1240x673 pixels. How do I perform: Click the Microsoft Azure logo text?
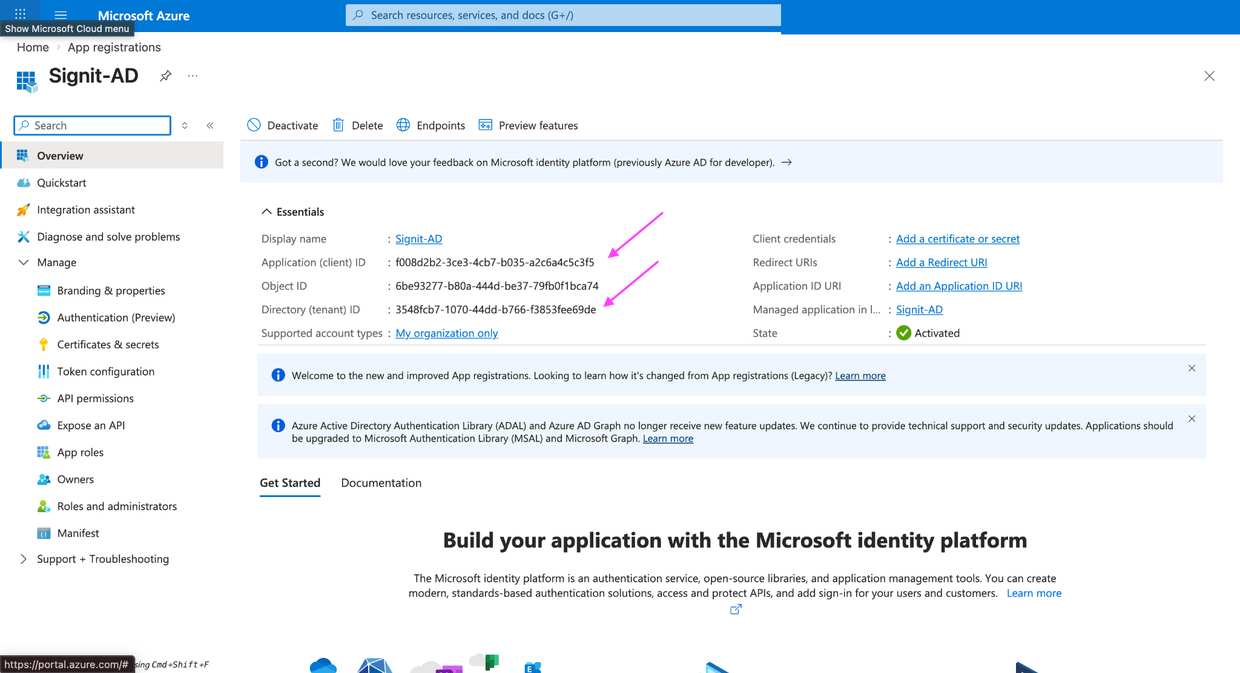[144, 15]
